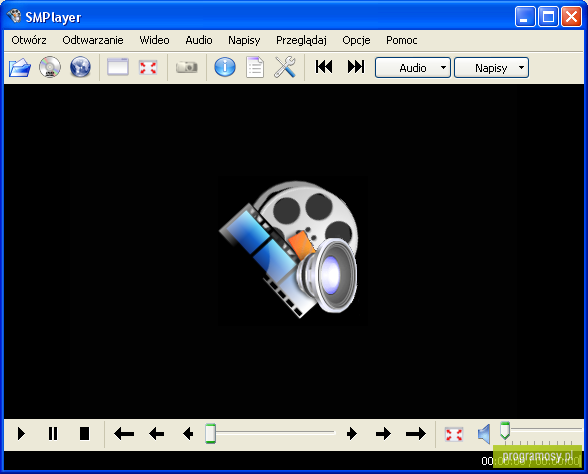Rewind with the medium left arrow

click(x=156, y=434)
